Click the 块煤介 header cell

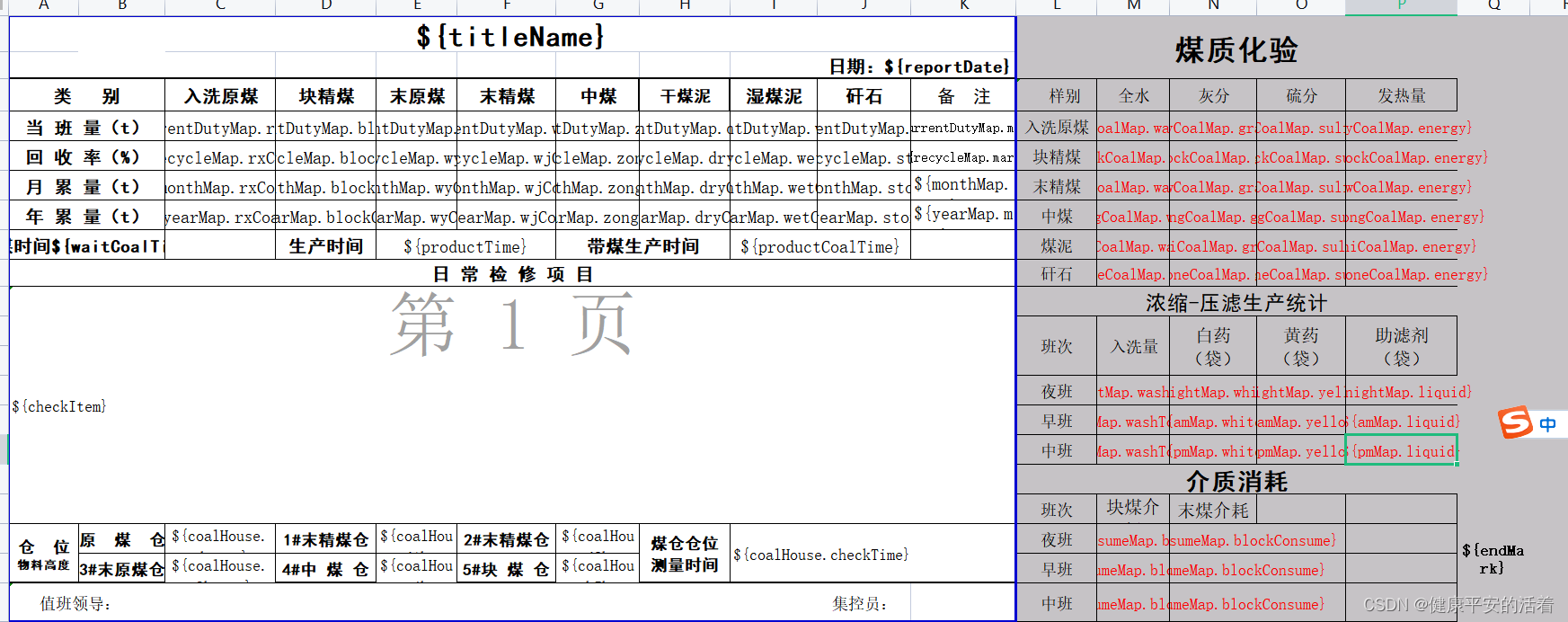click(1133, 508)
